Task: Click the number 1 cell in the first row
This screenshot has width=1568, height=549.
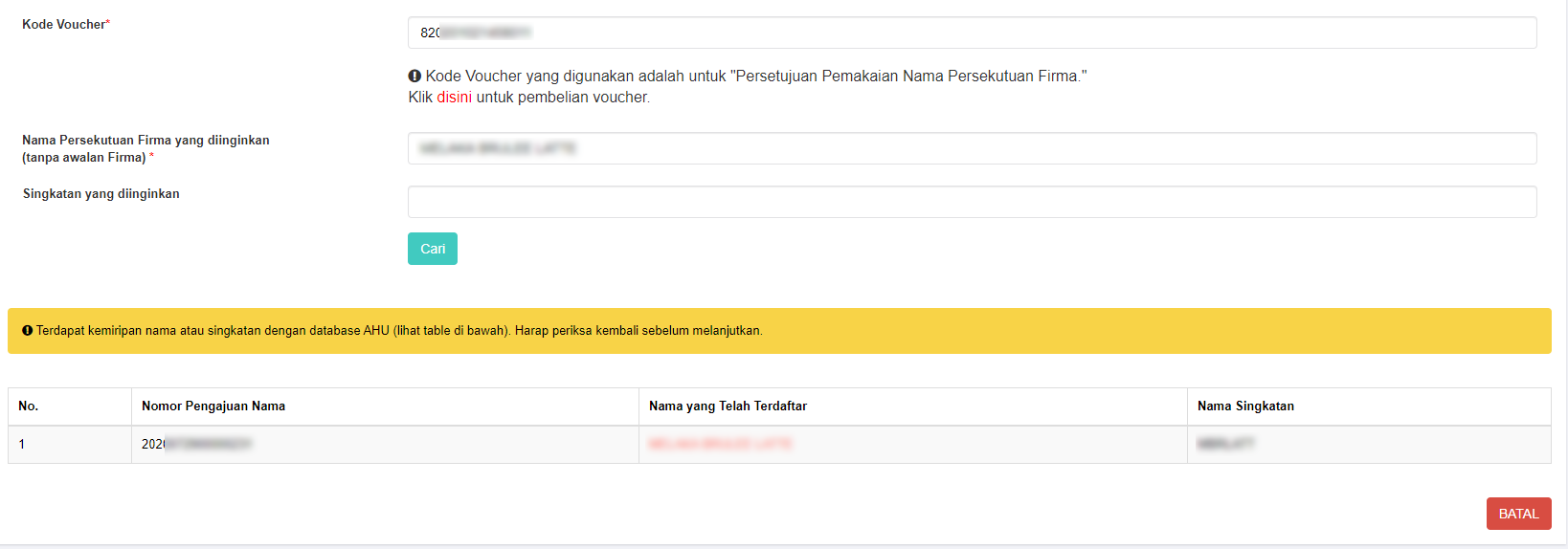Action: pyautogui.click(x=22, y=445)
